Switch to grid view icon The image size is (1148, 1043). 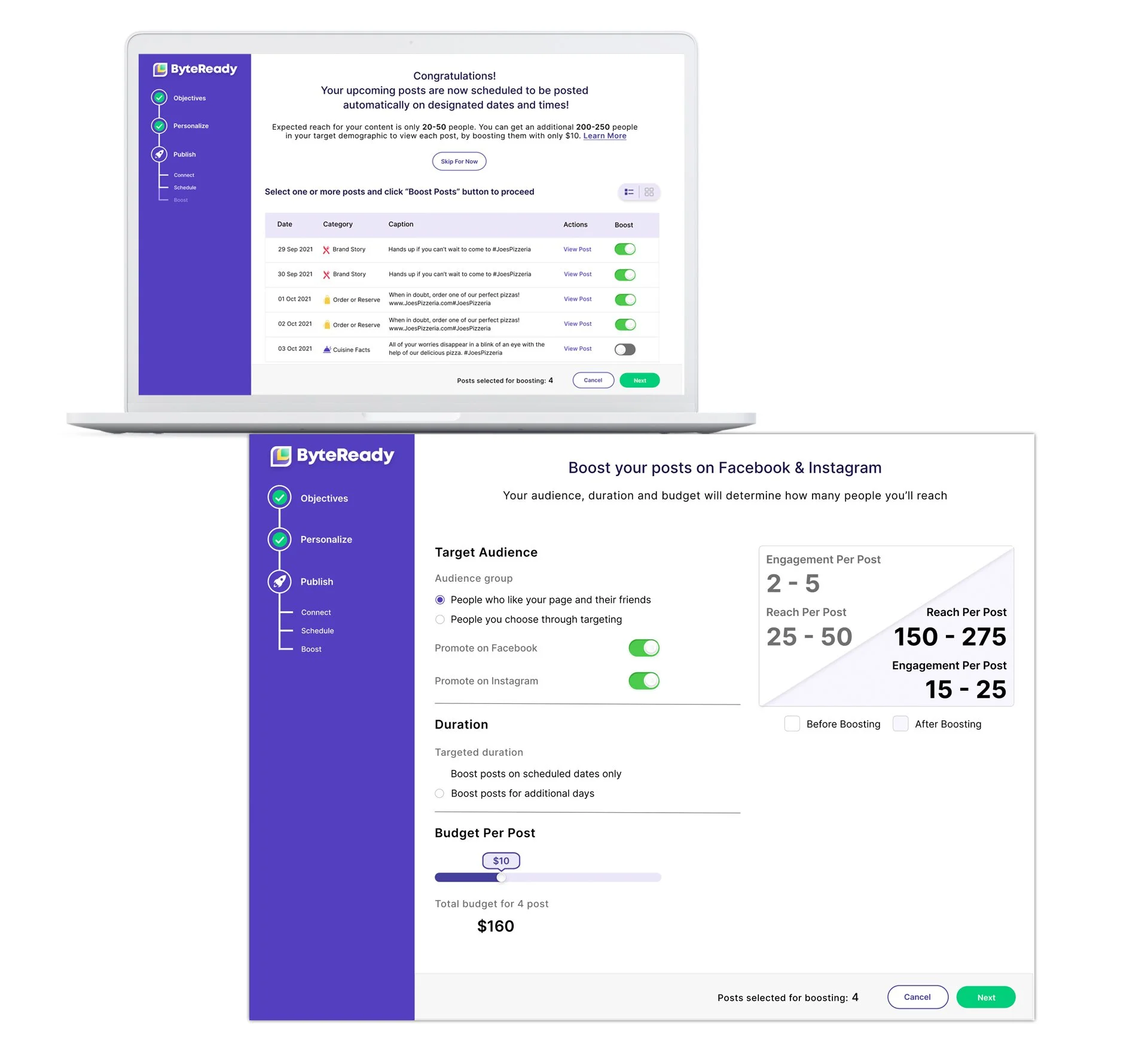coord(649,192)
